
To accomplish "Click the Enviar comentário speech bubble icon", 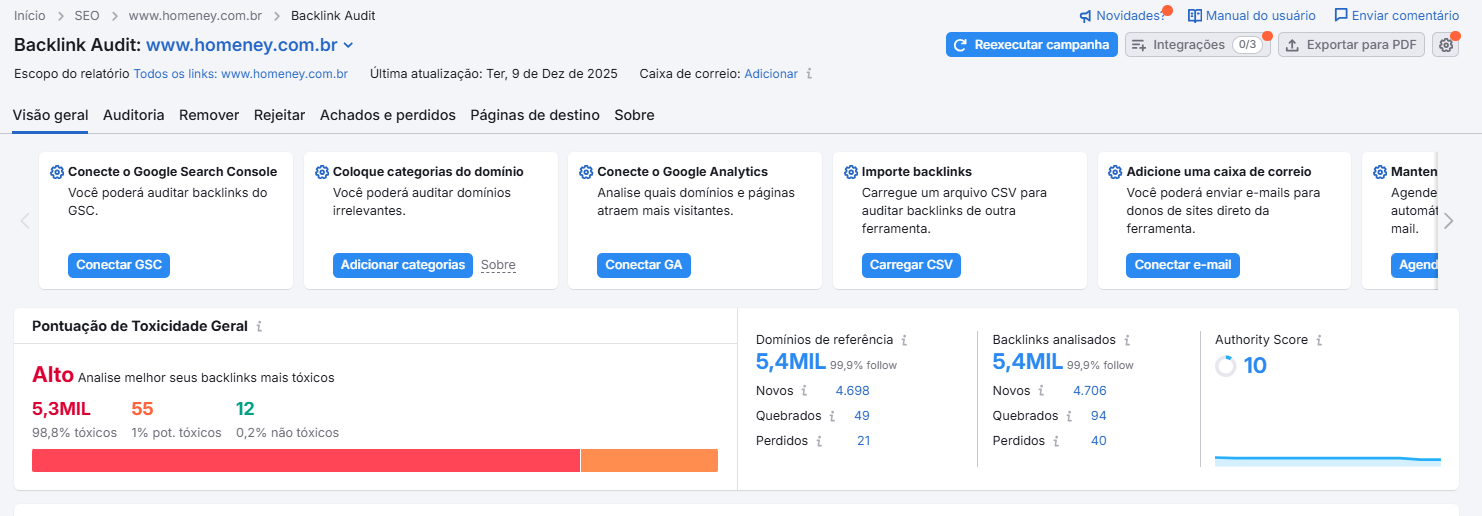I will tap(1341, 16).
